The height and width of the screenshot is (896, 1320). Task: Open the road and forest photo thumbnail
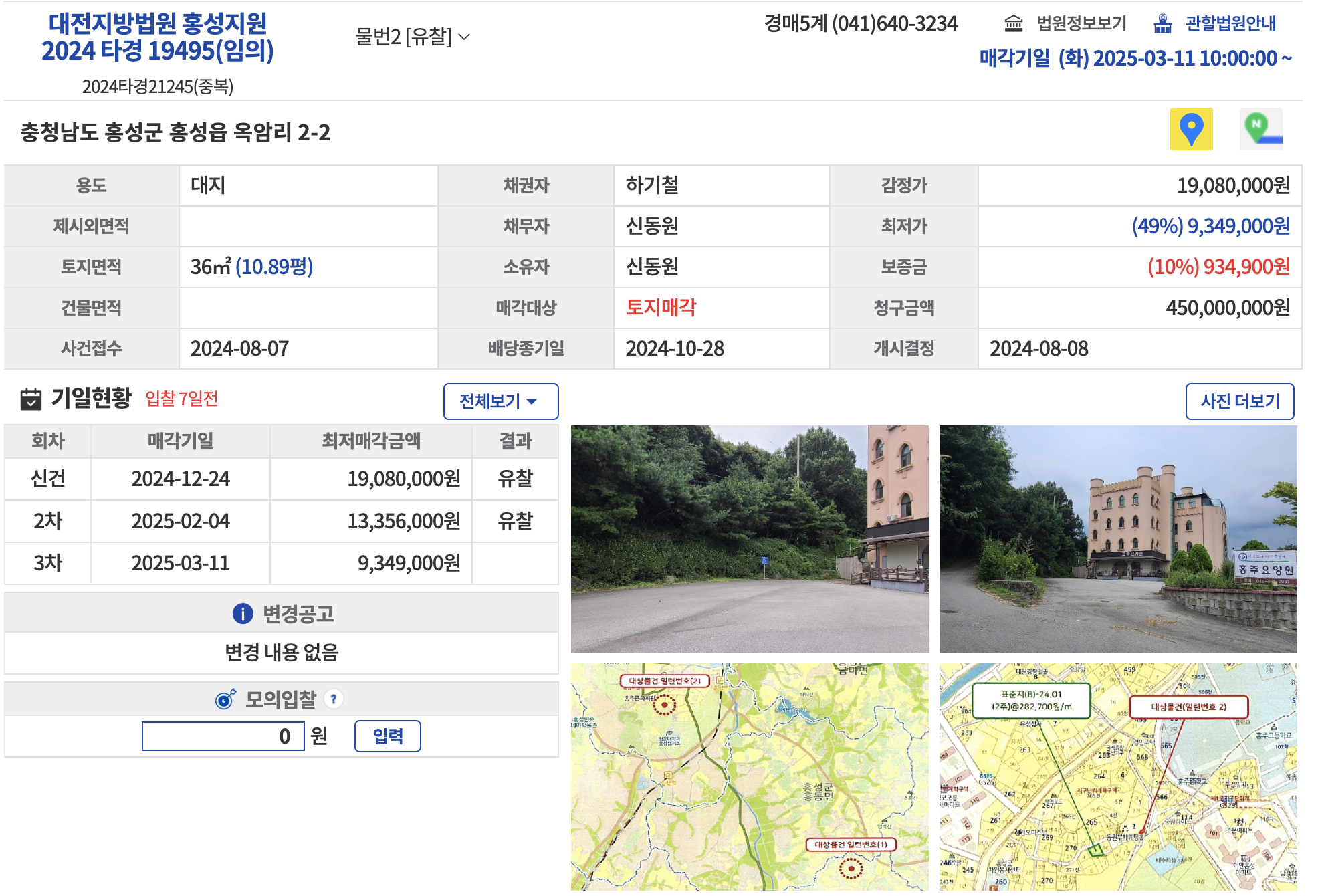tap(750, 539)
